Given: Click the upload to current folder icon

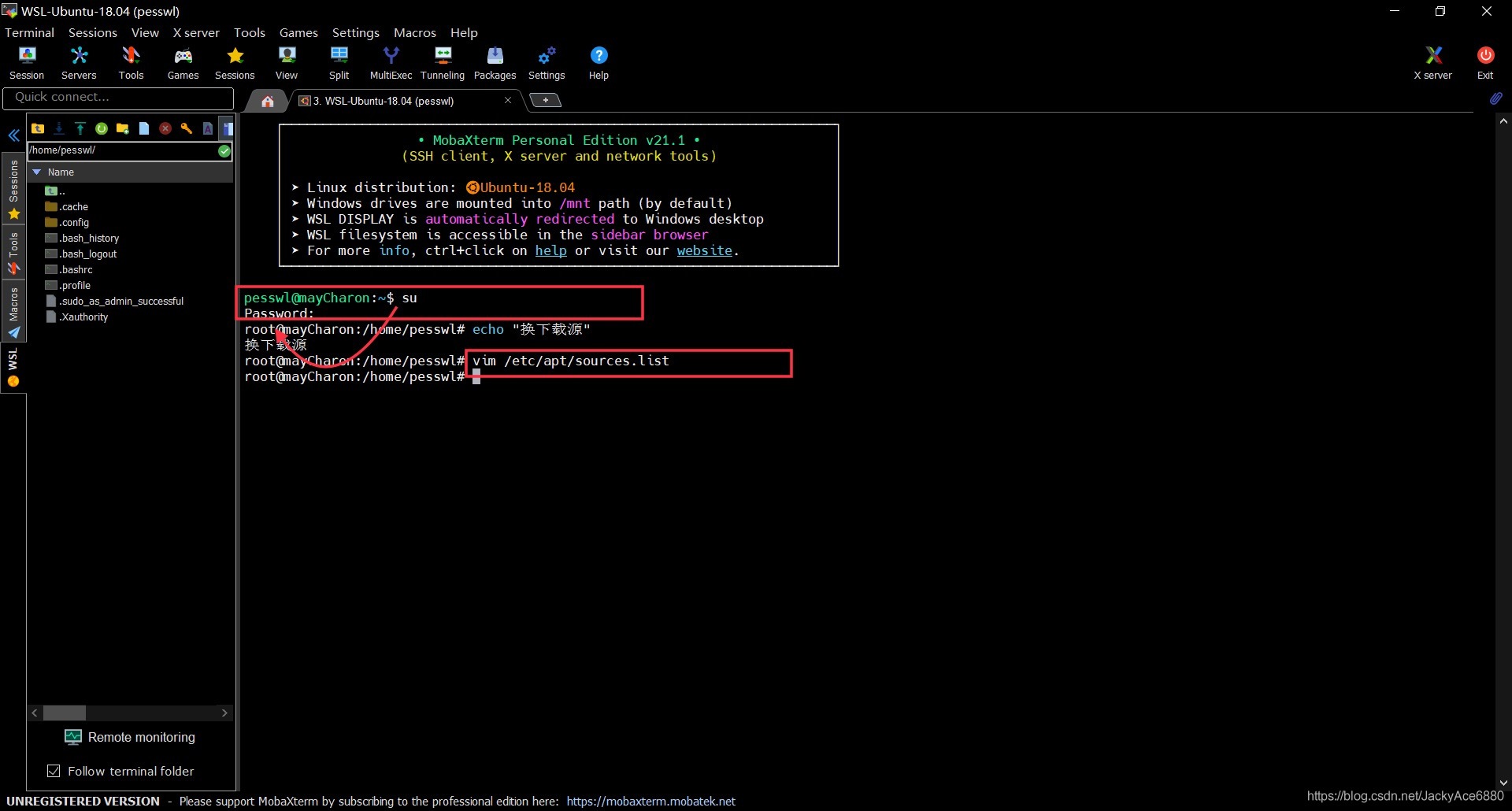Looking at the screenshot, I should click(80, 128).
